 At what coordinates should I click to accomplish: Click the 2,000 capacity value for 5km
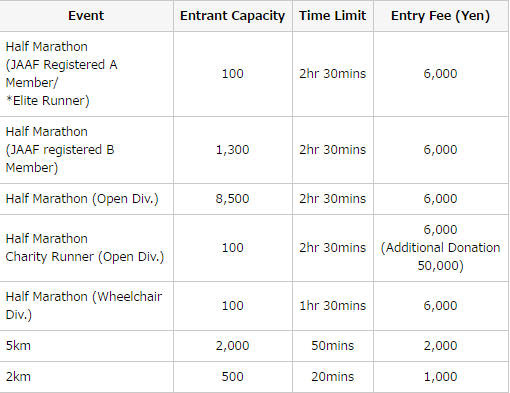[233, 346]
